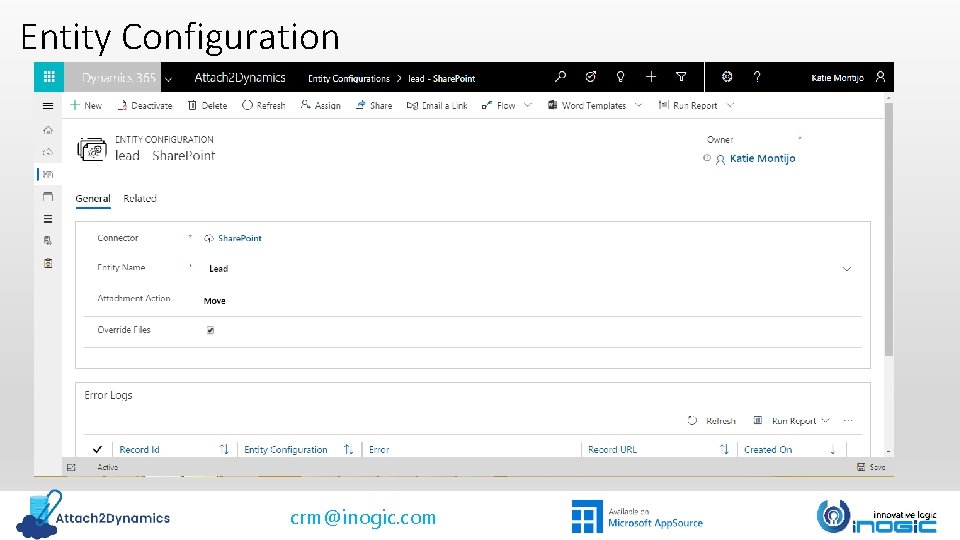Select the active entity configurations sidebar icon
Viewport: 960px width, 540px height.
pyautogui.click(x=48, y=174)
